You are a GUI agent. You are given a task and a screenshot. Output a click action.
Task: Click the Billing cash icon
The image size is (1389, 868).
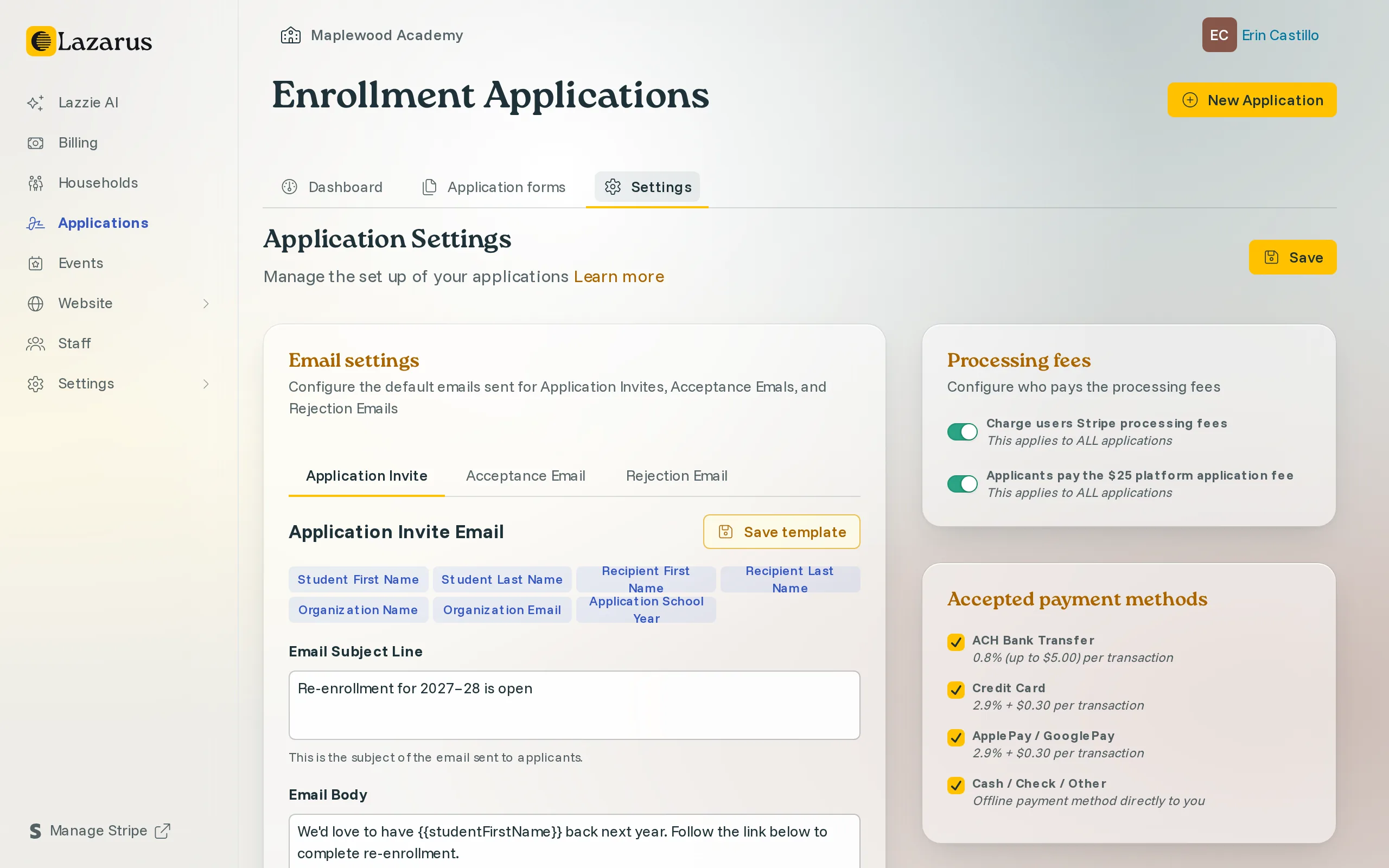(x=36, y=143)
